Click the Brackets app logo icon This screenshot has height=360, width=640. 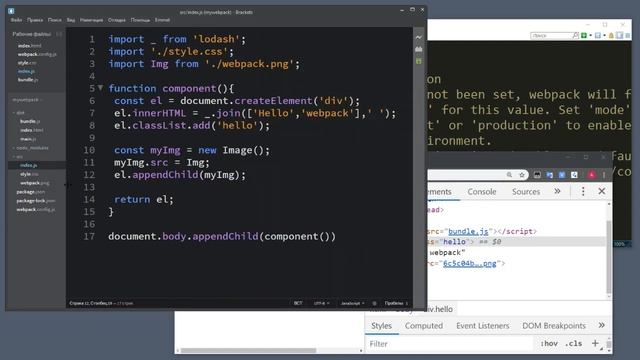click(11, 11)
